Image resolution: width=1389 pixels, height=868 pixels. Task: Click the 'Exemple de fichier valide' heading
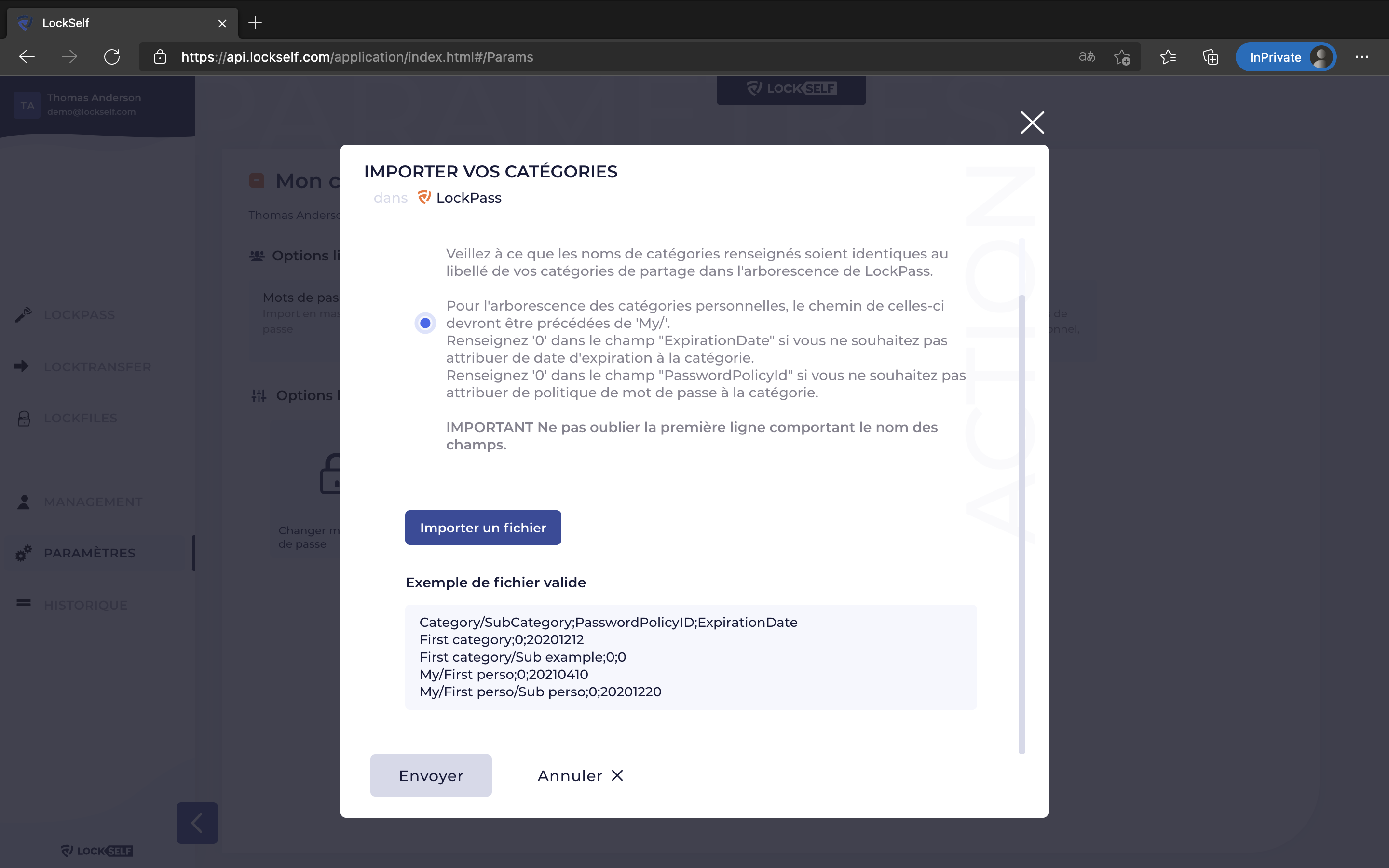[495, 582]
